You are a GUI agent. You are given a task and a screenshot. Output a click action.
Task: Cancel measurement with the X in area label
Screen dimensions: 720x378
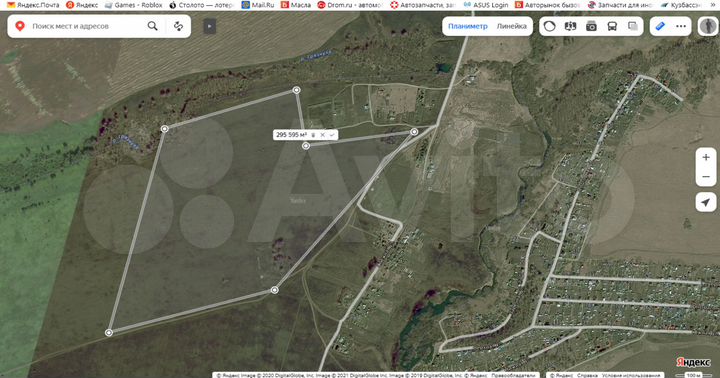[322, 135]
